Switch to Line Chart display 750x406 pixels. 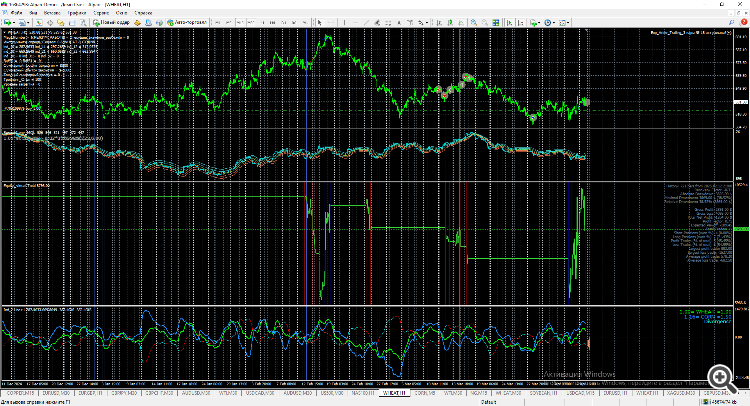point(461,22)
